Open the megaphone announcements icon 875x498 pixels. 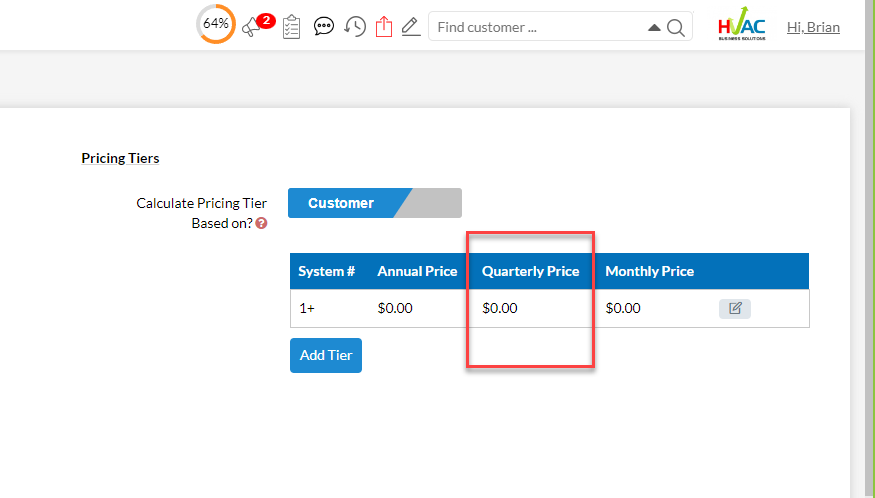click(x=252, y=27)
